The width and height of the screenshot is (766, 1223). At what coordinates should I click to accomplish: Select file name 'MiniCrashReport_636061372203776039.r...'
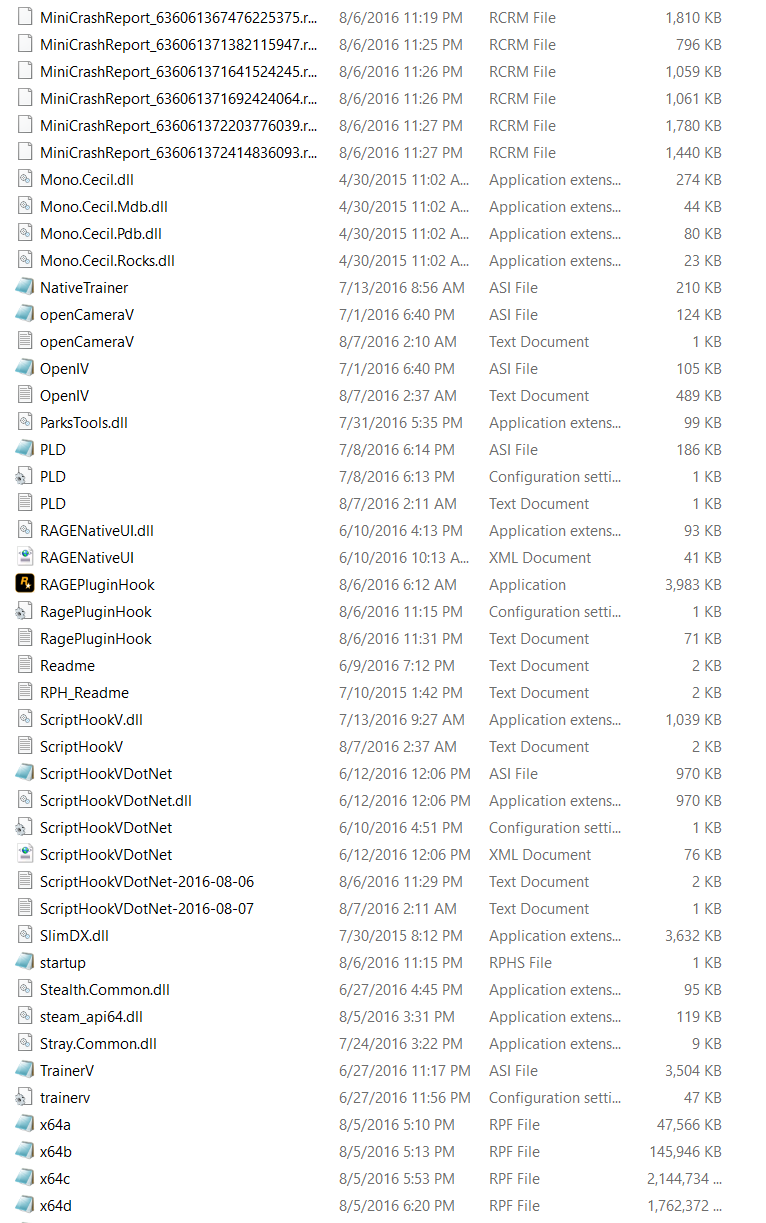coord(179,126)
